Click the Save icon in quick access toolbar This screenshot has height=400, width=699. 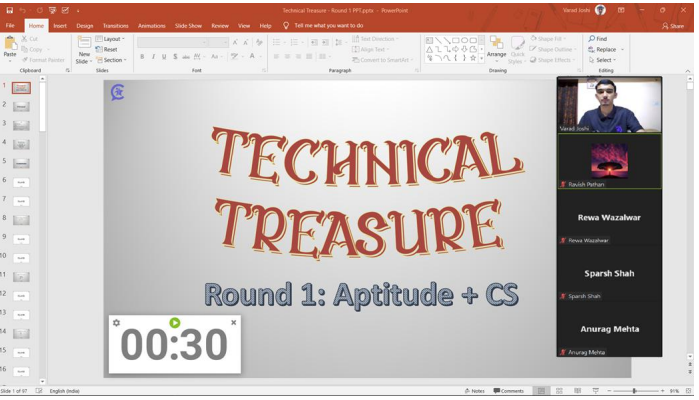point(8,10)
